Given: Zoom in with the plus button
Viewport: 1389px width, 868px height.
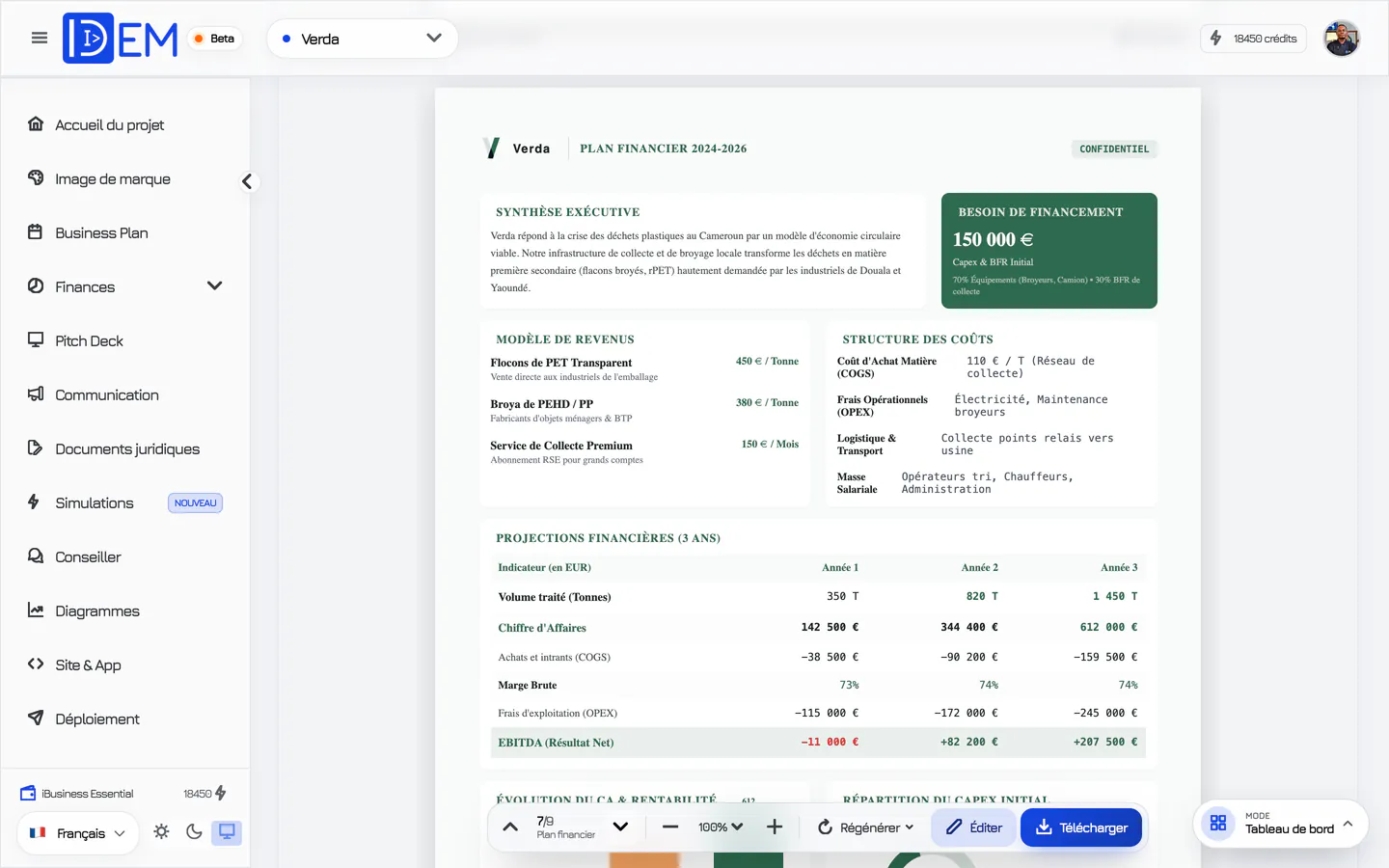Looking at the screenshot, I should 775,827.
